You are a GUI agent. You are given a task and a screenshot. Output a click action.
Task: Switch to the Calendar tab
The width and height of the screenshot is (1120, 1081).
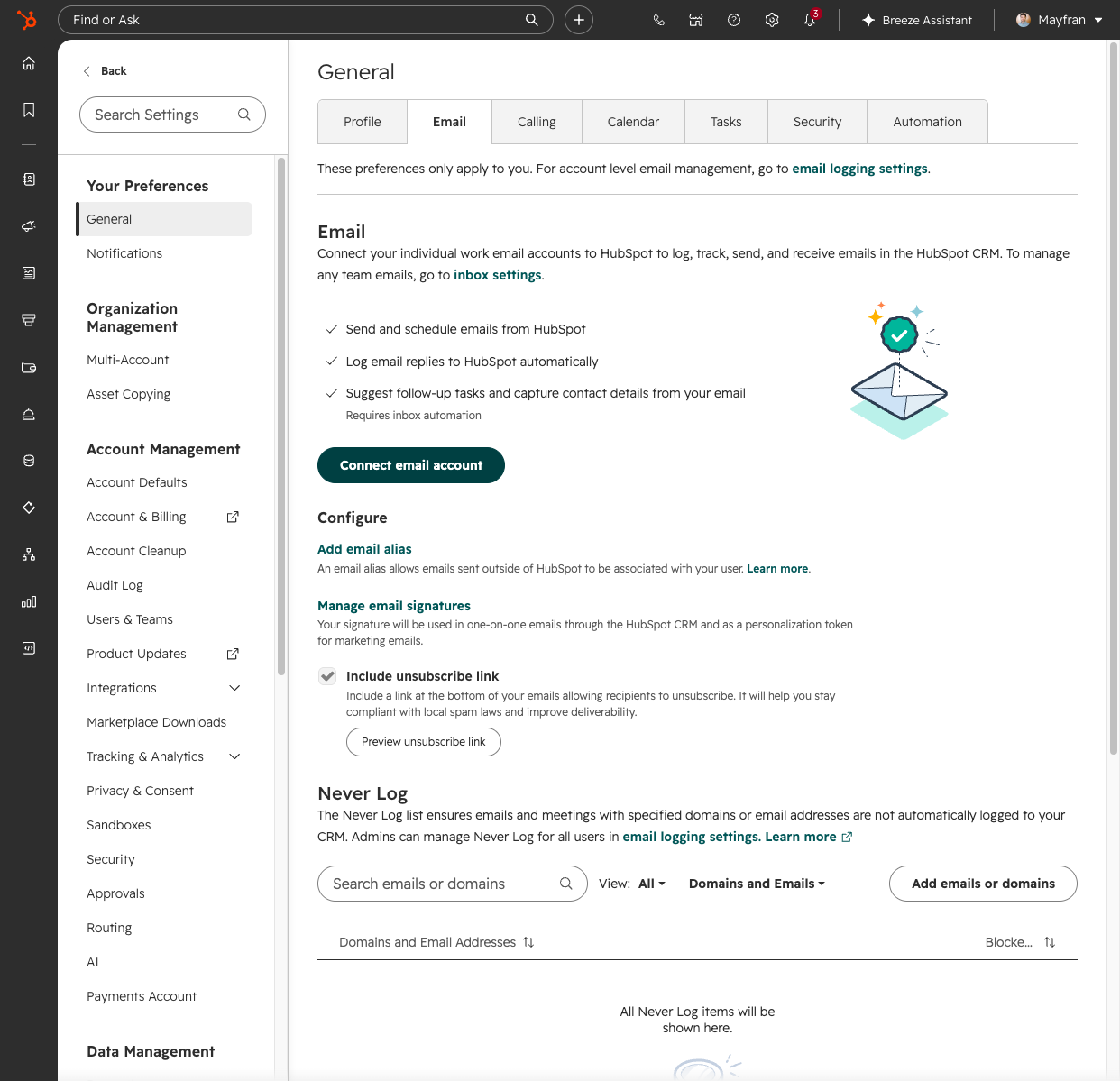pyautogui.click(x=633, y=122)
